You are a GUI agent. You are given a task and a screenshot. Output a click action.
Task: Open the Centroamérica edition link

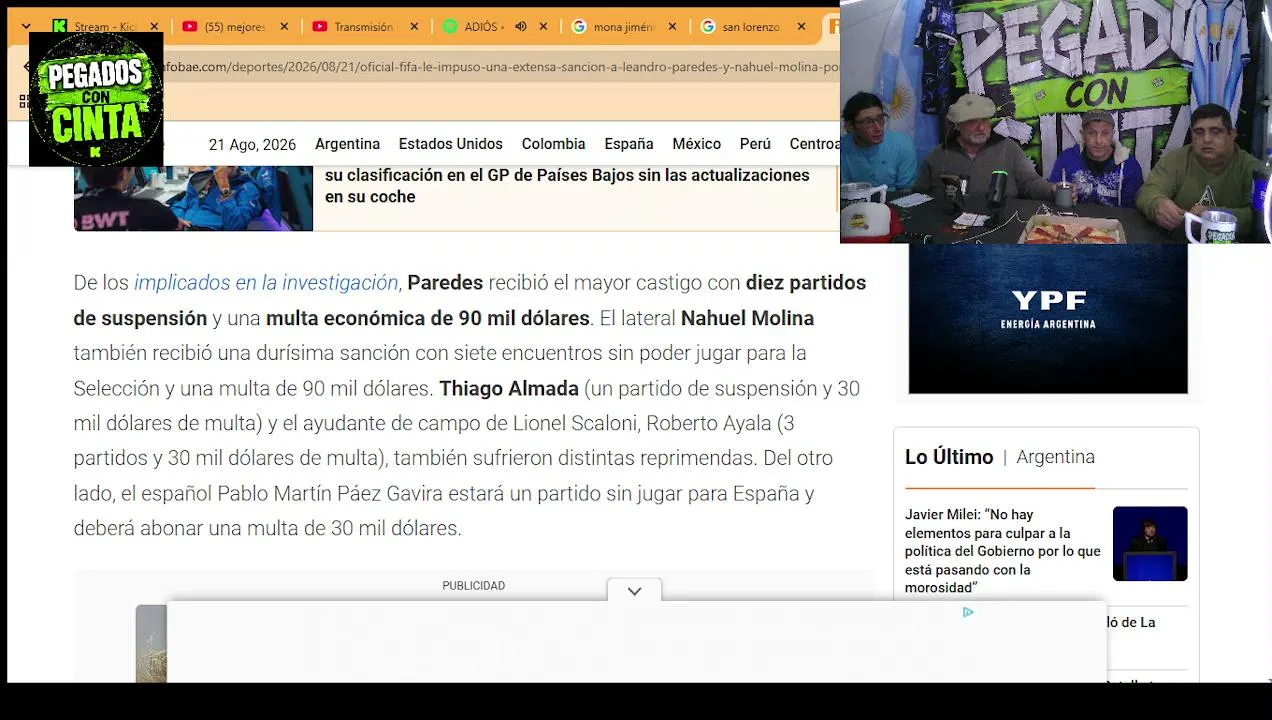coord(814,144)
